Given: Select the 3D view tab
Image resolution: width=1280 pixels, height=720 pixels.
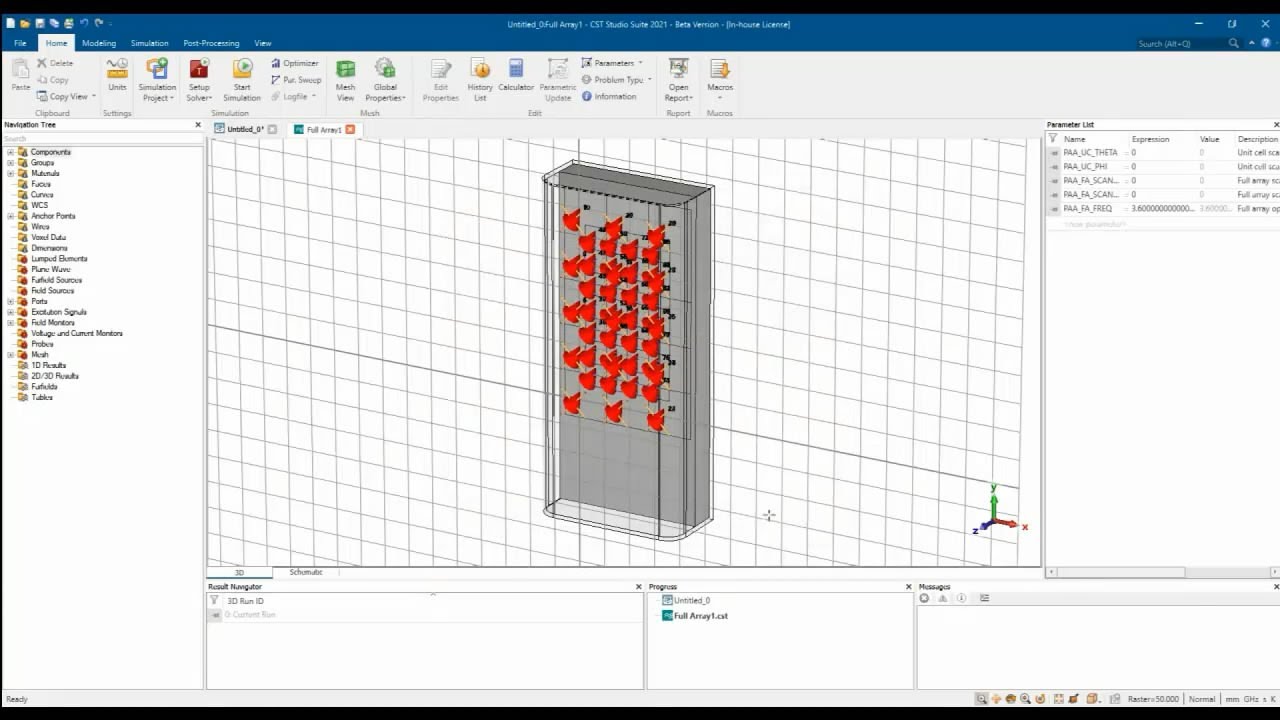Looking at the screenshot, I should coord(239,573).
